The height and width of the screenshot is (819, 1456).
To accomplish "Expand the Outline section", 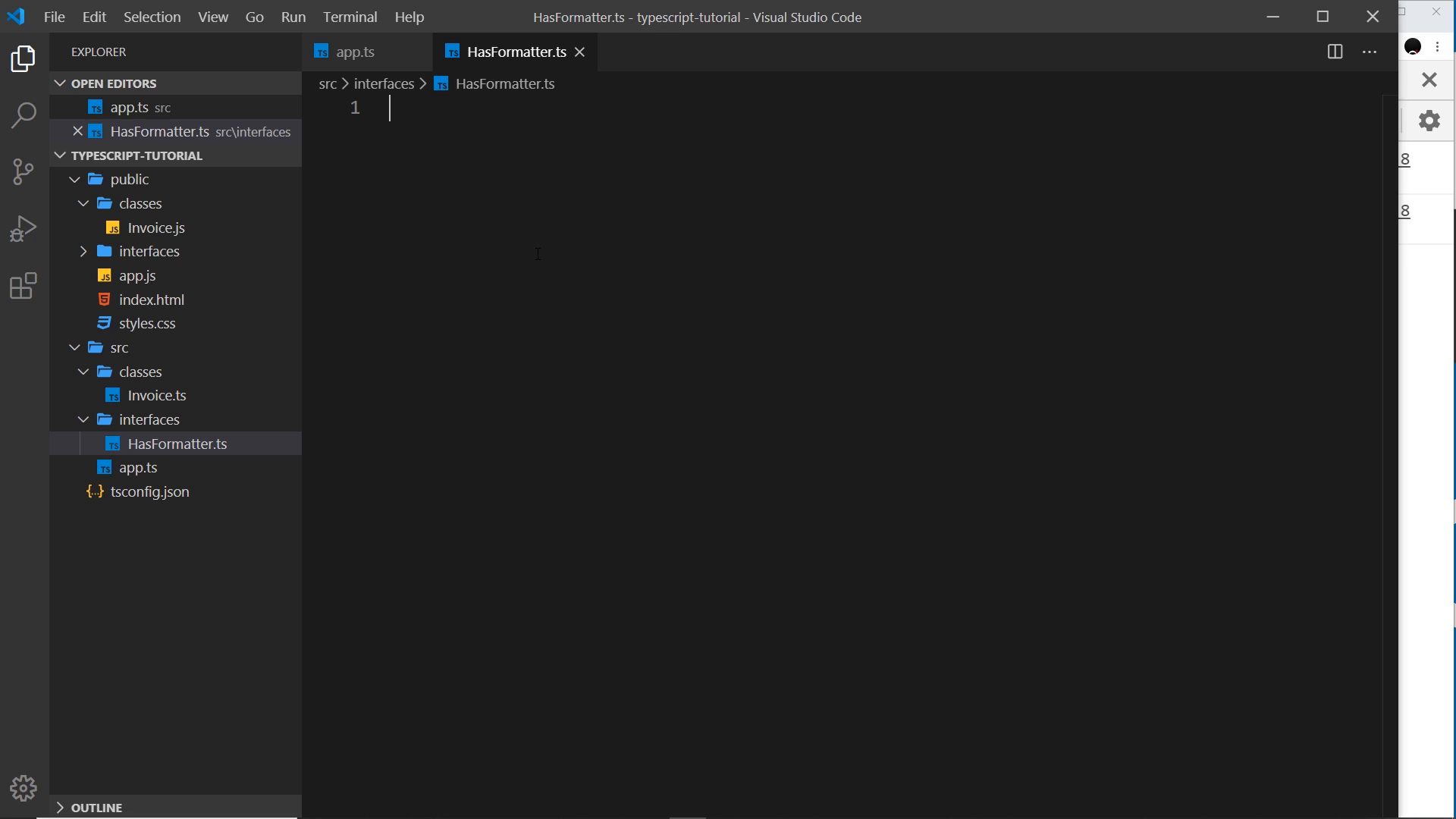I will (60, 808).
